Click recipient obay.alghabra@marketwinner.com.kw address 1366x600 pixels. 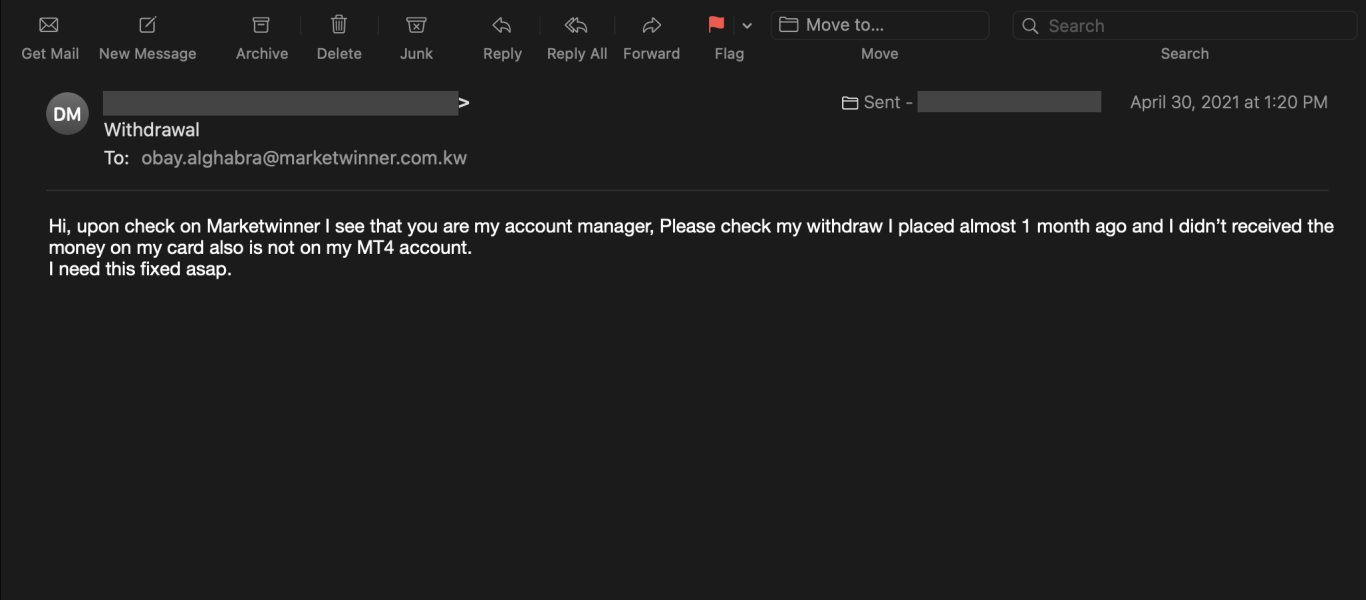304,158
